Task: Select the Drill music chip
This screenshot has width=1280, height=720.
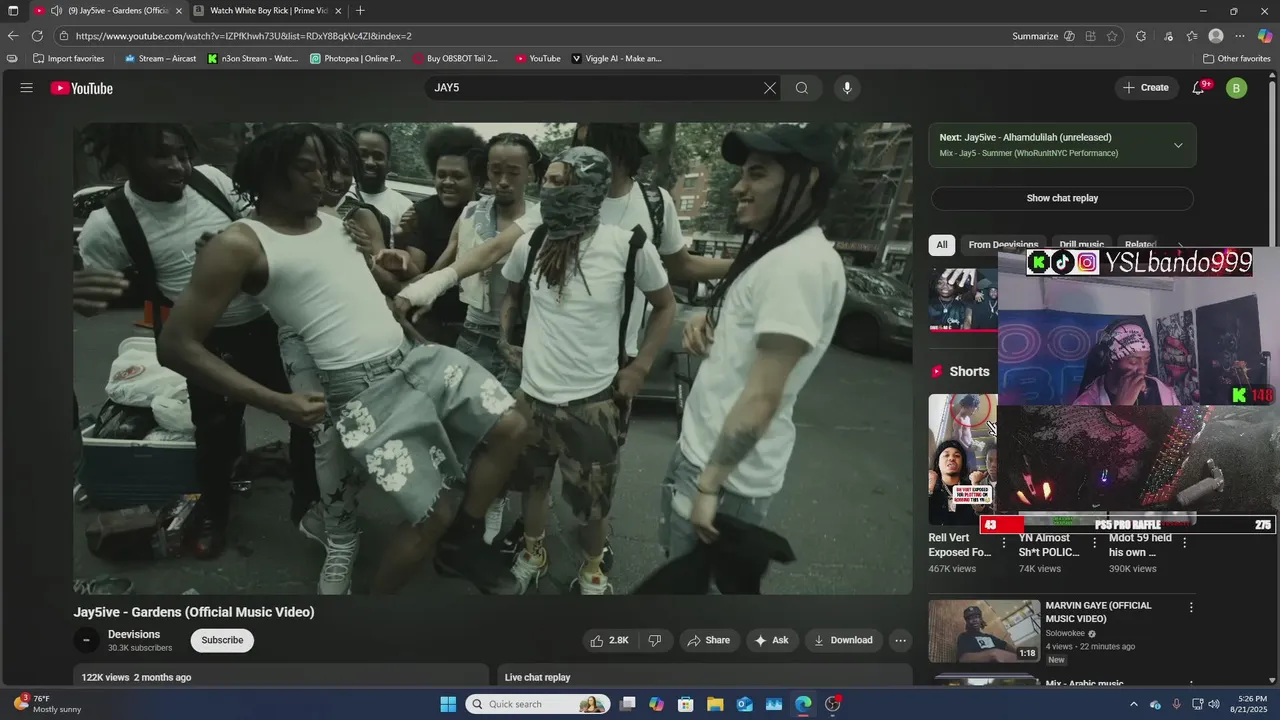Action: click(x=1081, y=245)
